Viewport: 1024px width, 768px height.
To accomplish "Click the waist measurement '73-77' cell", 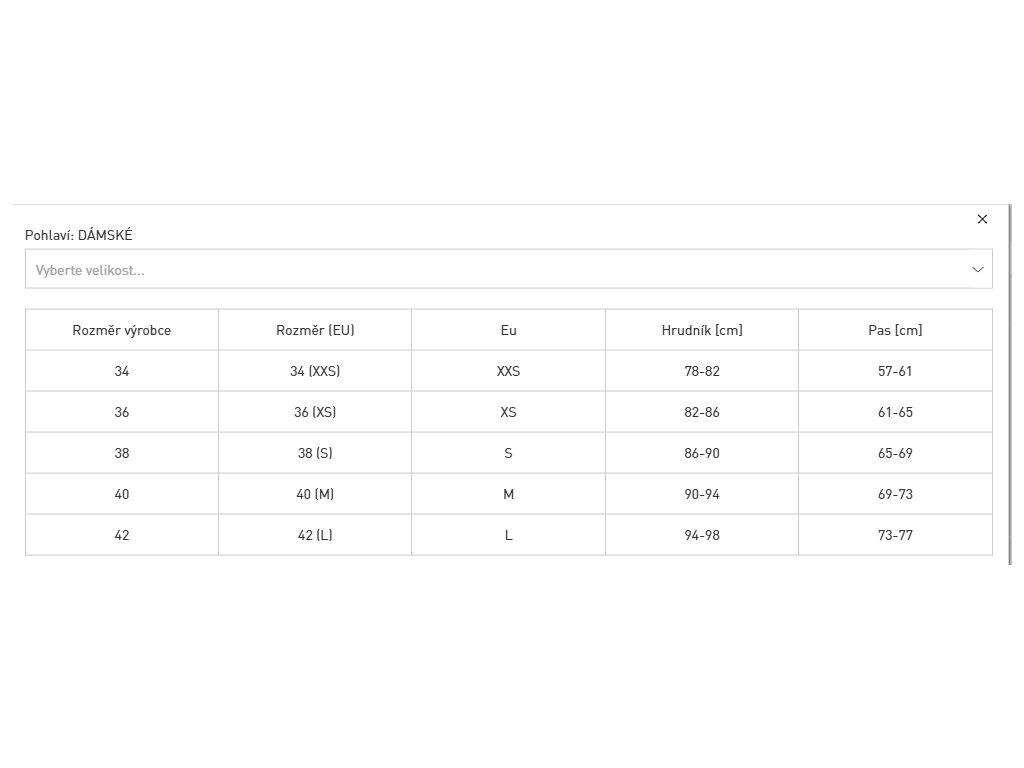I will point(895,535).
